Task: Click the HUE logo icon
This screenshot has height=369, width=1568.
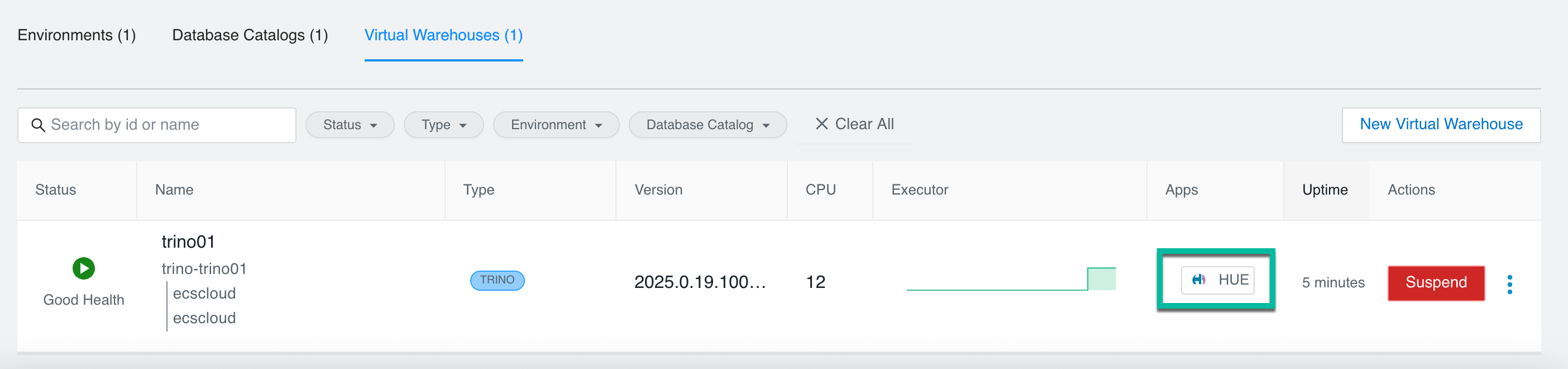Action: point(1198,280)
